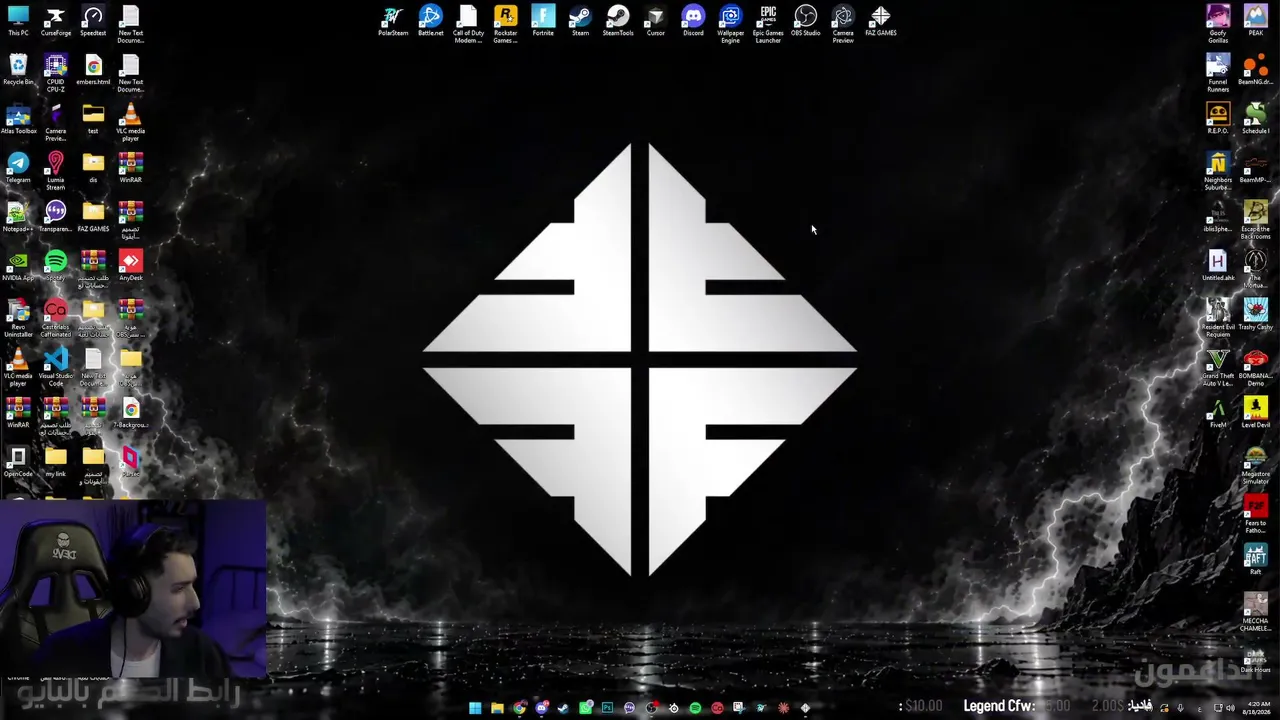Image resolution: width=1280 pixels, height=720 pixels.
Task: Launch CPUID CPU-Z shortcut
Action: coord(55,73)
